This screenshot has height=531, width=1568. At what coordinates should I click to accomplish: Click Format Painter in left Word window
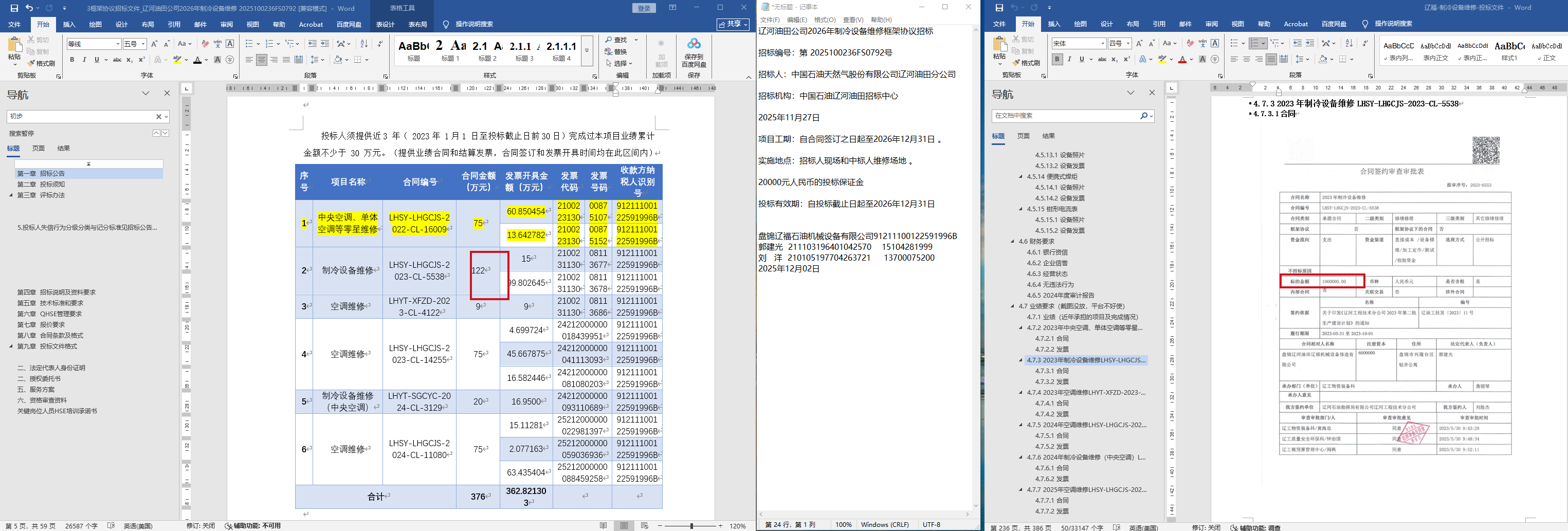pos(41,63)
